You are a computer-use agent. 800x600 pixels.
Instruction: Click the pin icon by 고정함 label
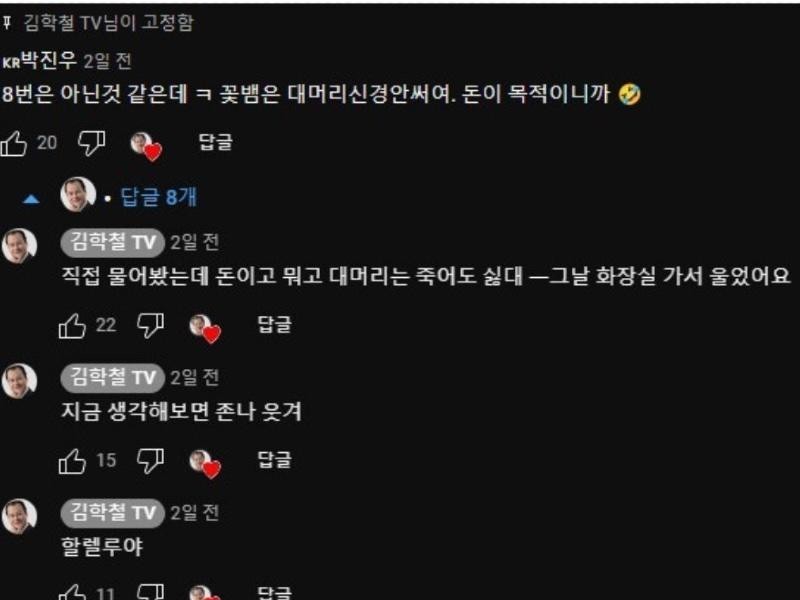tap(7, 22)
